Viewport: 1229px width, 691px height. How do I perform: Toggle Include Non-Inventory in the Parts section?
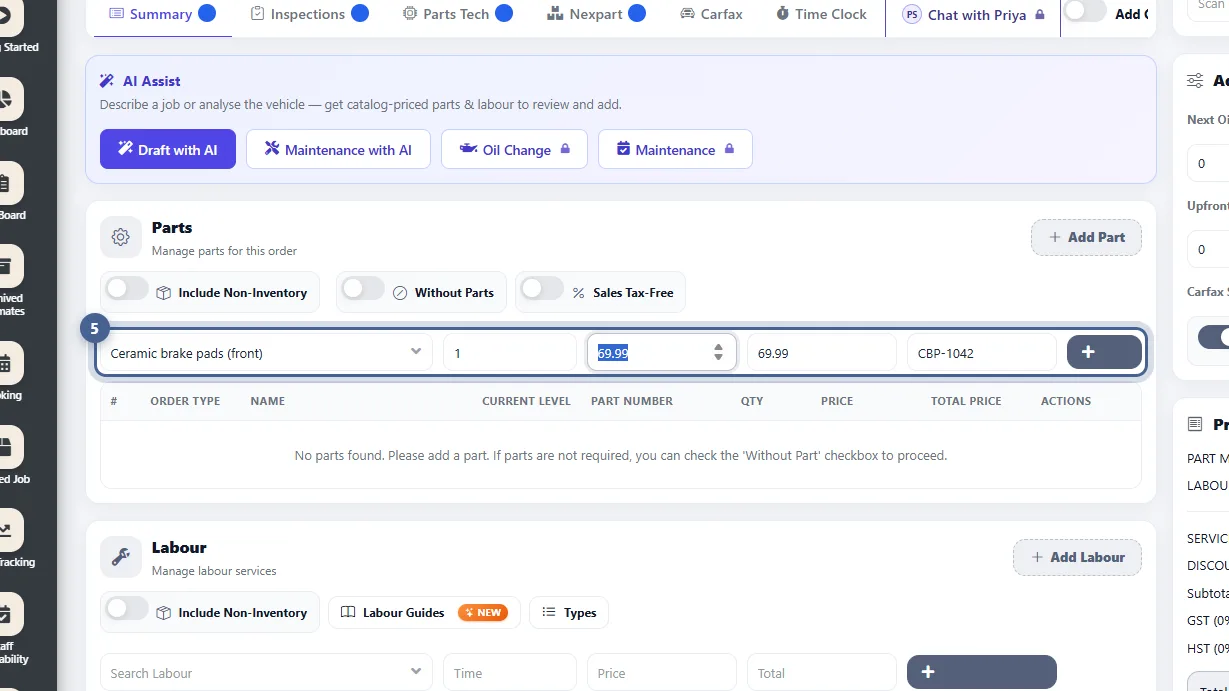[127, 289]
